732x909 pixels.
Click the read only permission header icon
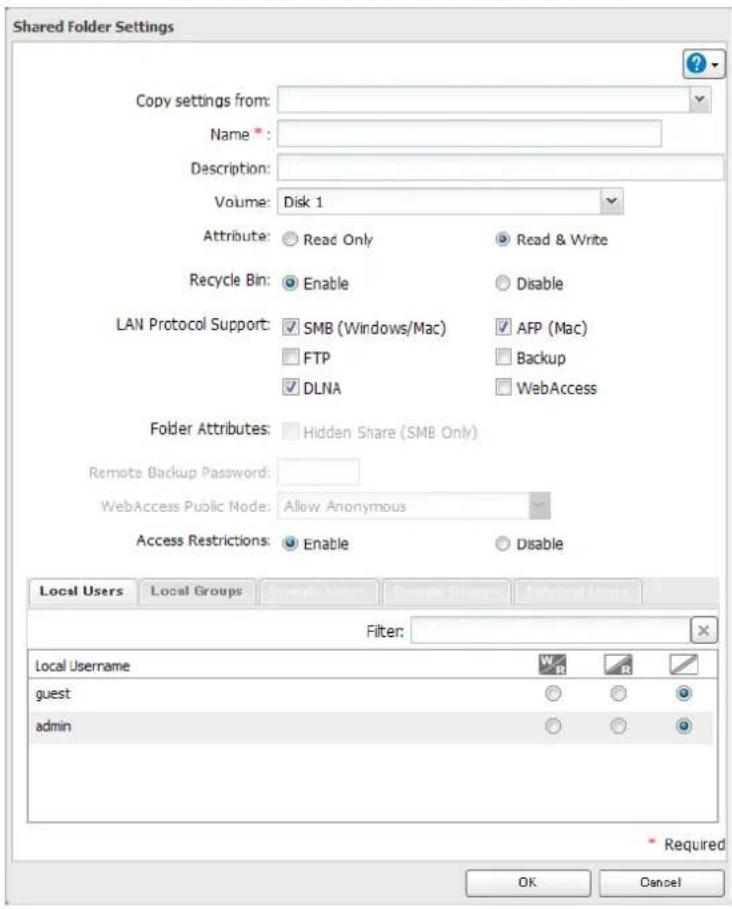click(x=618, y=664)
